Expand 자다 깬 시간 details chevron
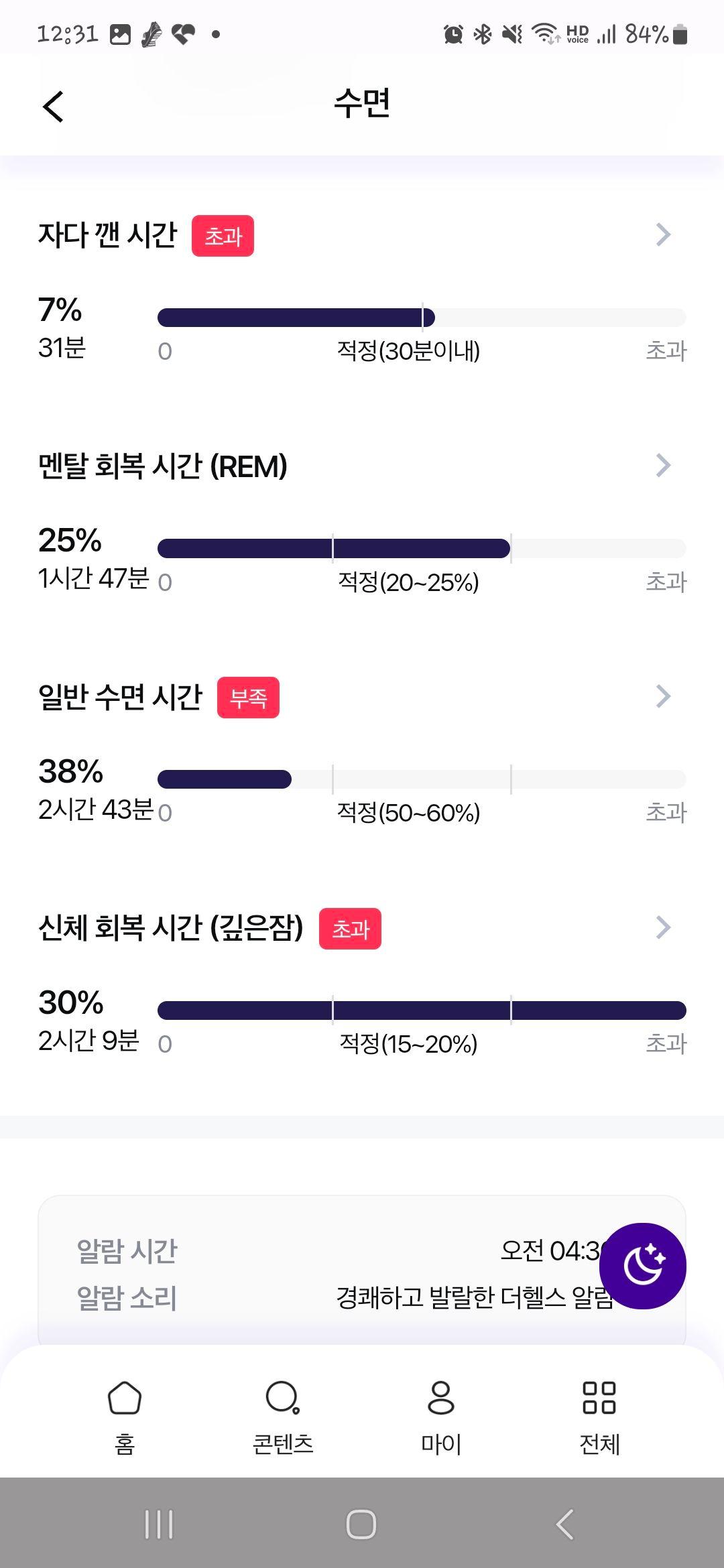This screenshot has height=1568, width=724. click(663, 235)
